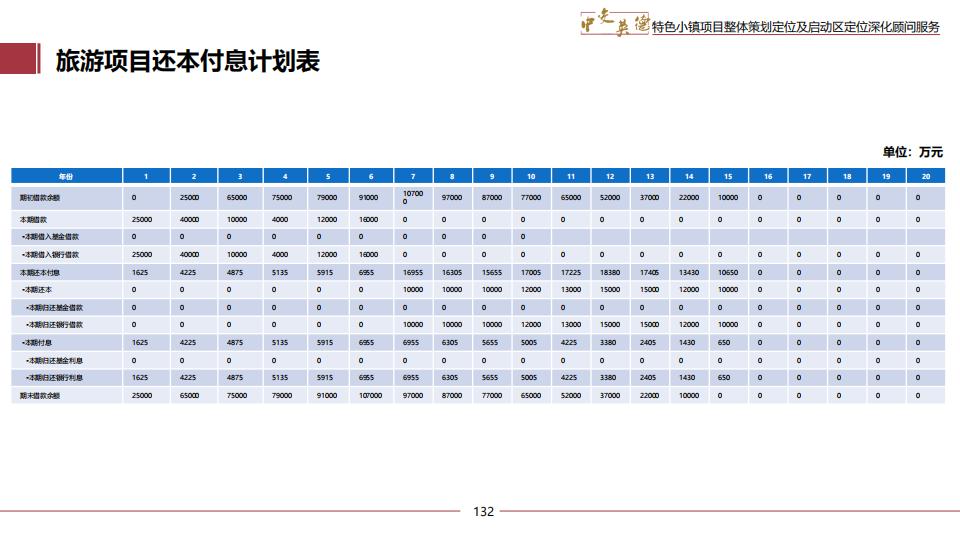Image resolution: width=960 pixels, height=540 pixels.
Task: Select the year 12 column header
Action: [610, 176]
